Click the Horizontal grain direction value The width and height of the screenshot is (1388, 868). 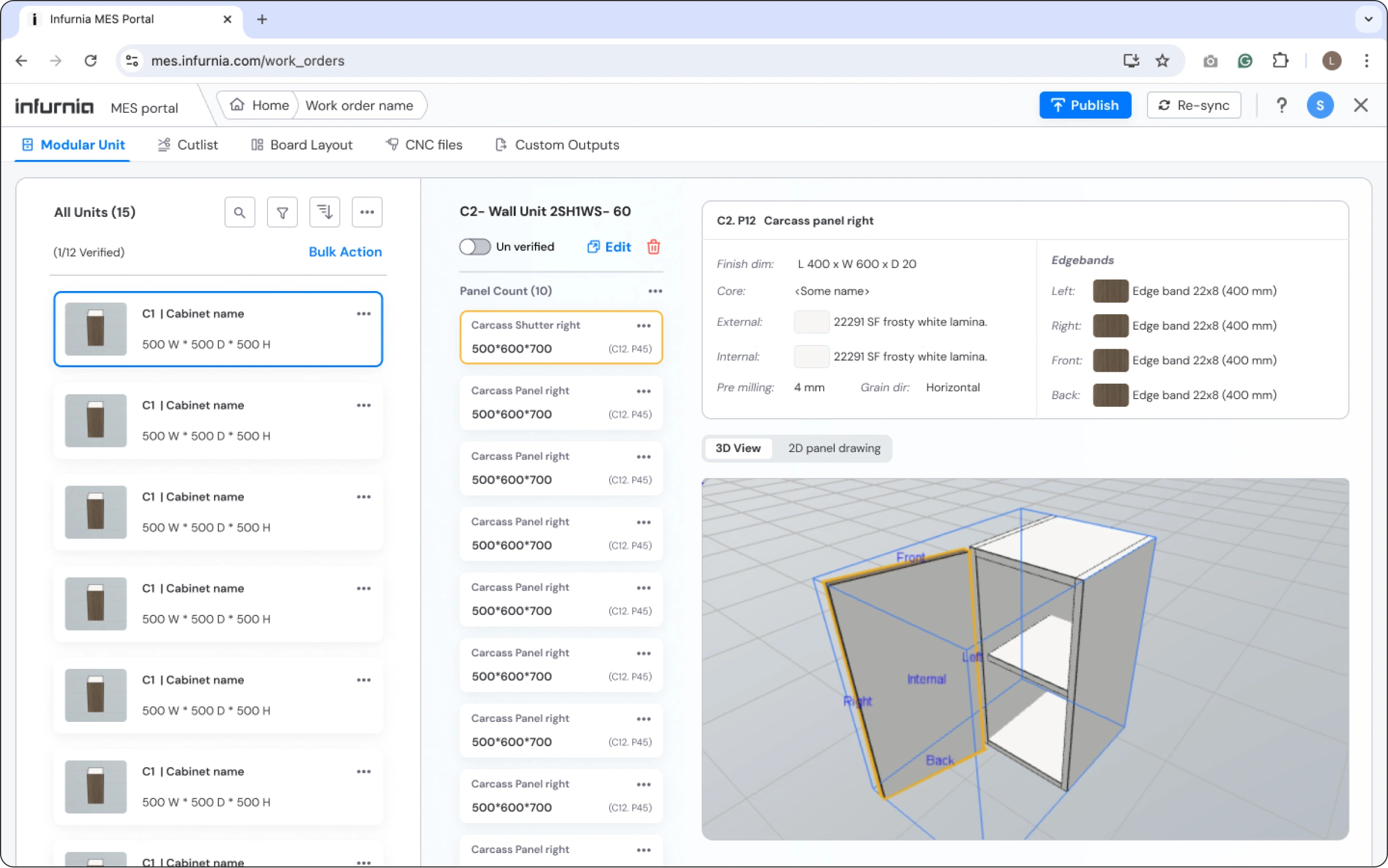pyautogui.click(x=953, y=388)
